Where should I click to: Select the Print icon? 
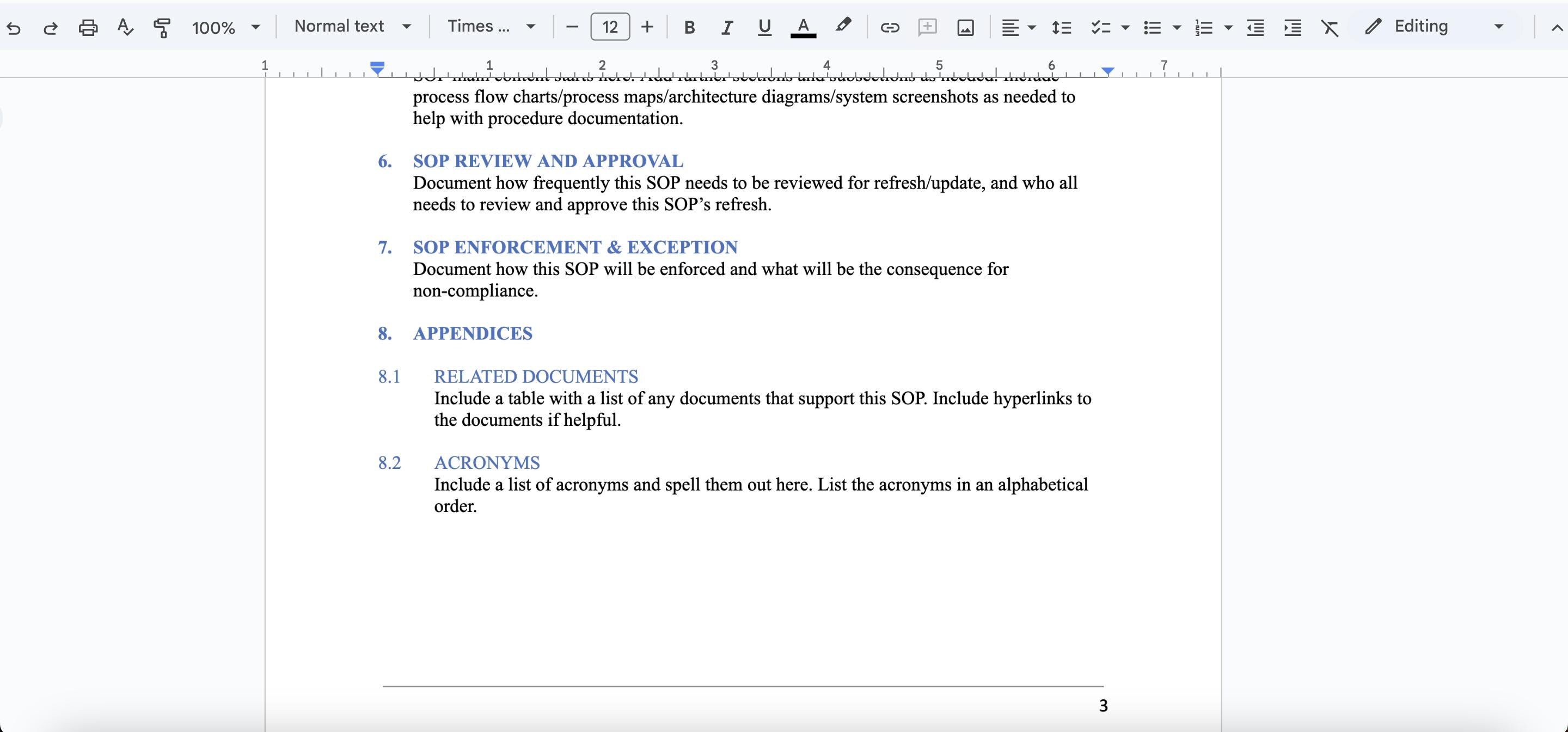point(88,27)
